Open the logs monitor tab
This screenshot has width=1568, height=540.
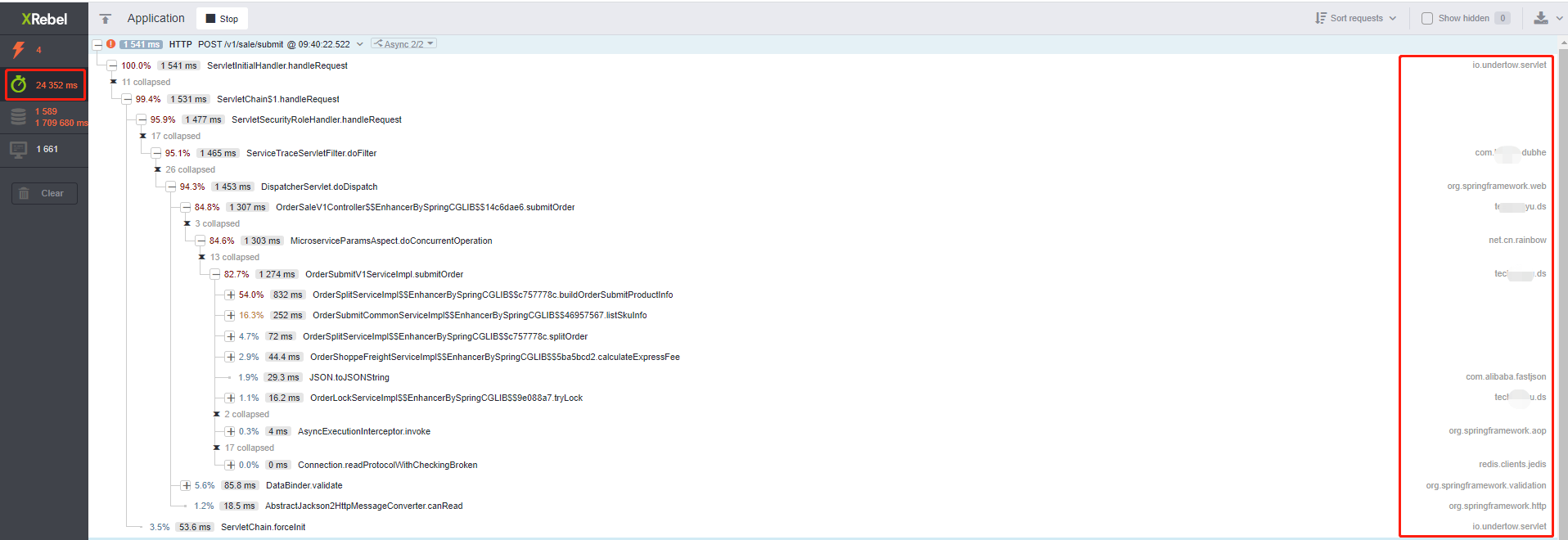click(18, 150)
